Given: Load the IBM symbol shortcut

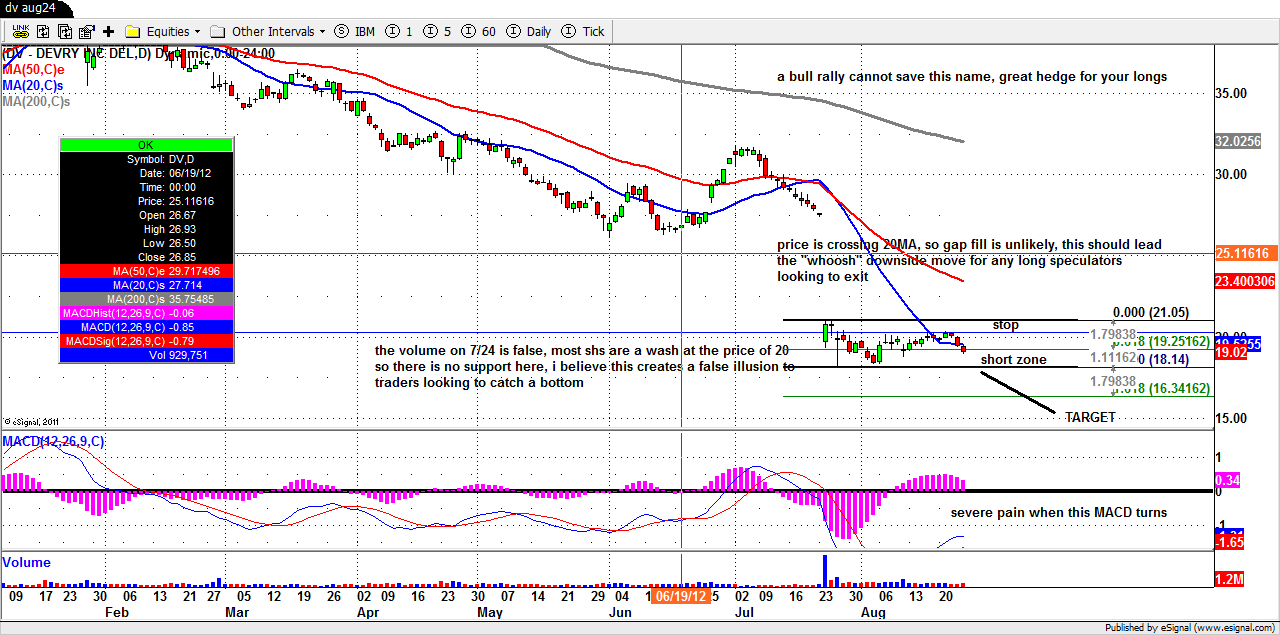Looking at the screenshot, I should 356,31.
